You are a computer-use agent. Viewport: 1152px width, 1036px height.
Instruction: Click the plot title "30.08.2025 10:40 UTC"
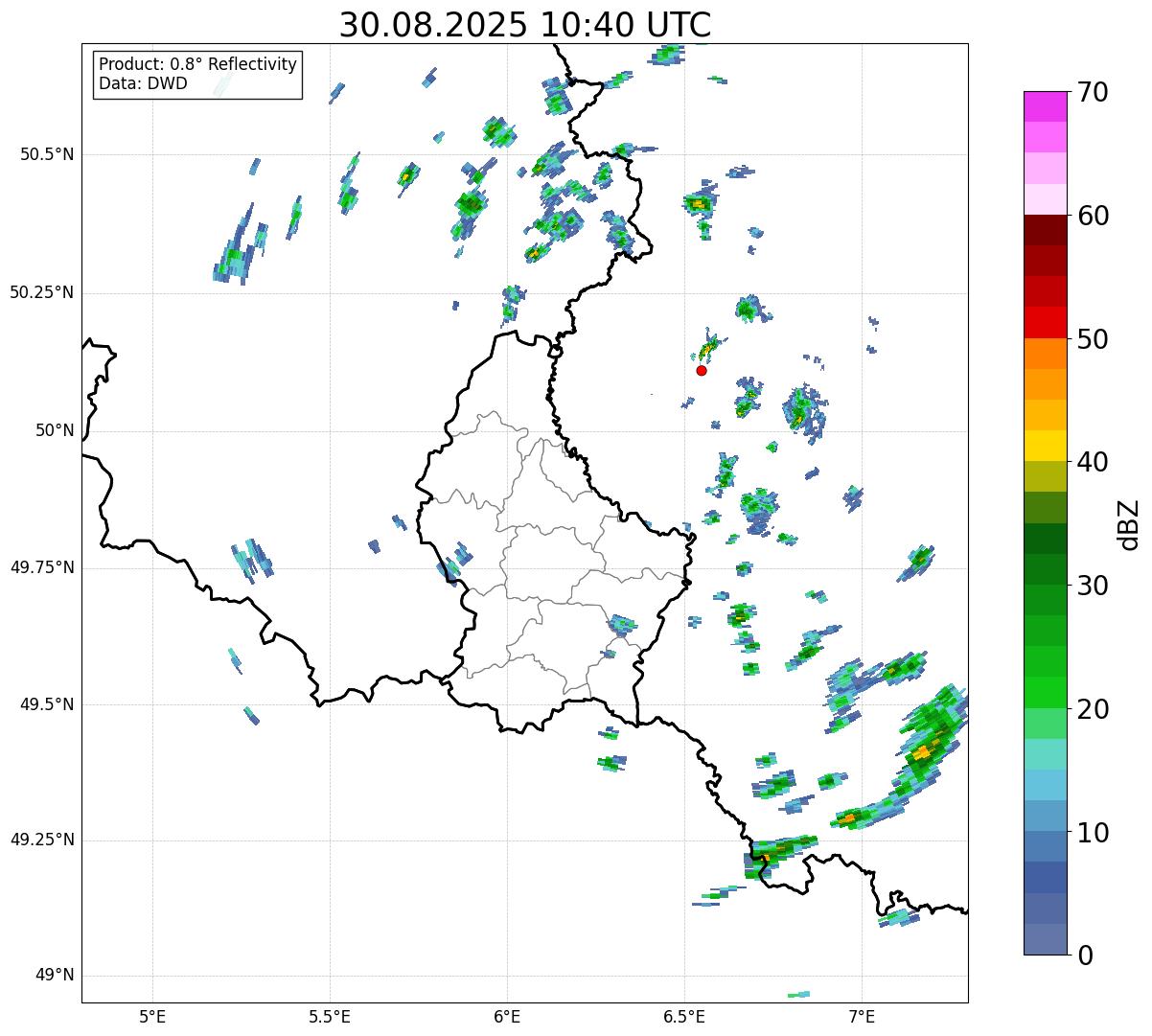524,25
